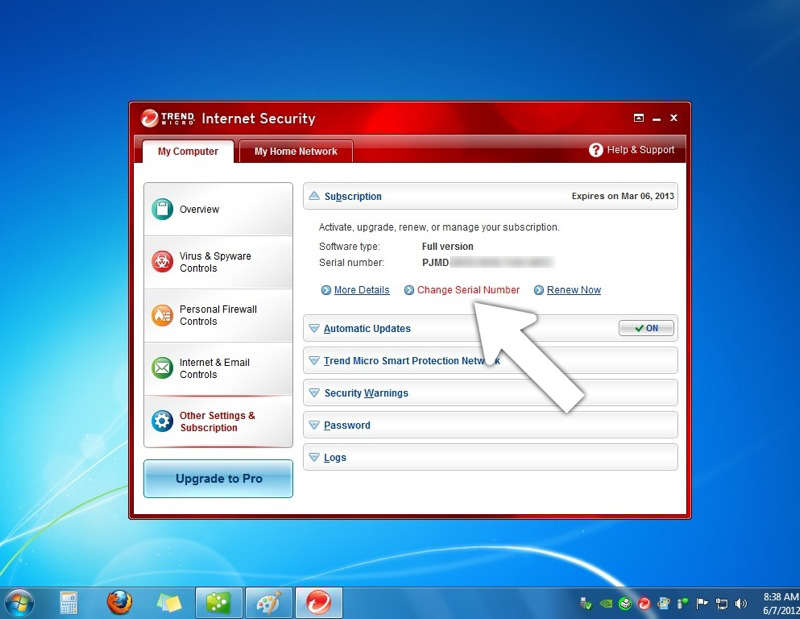Click the Upgrade to Pro button
Screen dimensions: 800x619
click(218, 479)
